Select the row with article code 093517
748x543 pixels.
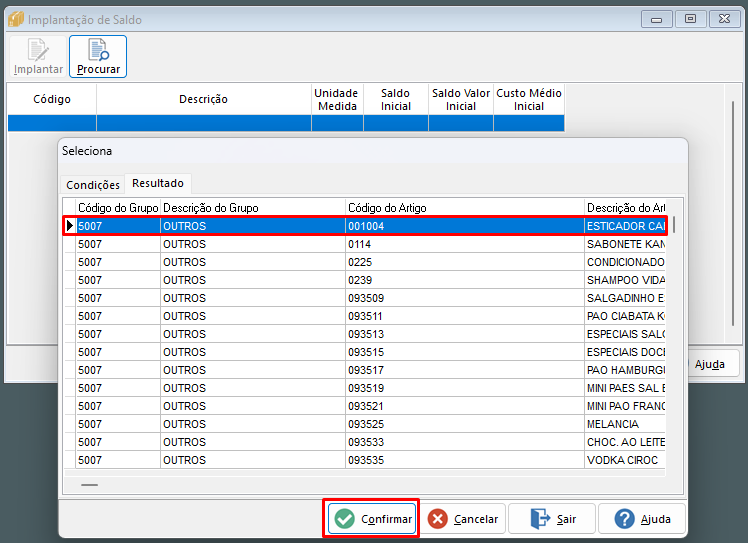click(365, 370)
